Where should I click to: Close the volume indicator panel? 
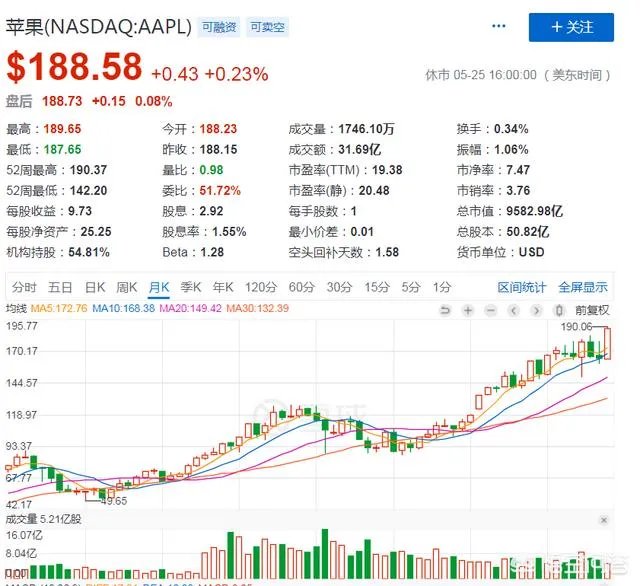[604, 520]
